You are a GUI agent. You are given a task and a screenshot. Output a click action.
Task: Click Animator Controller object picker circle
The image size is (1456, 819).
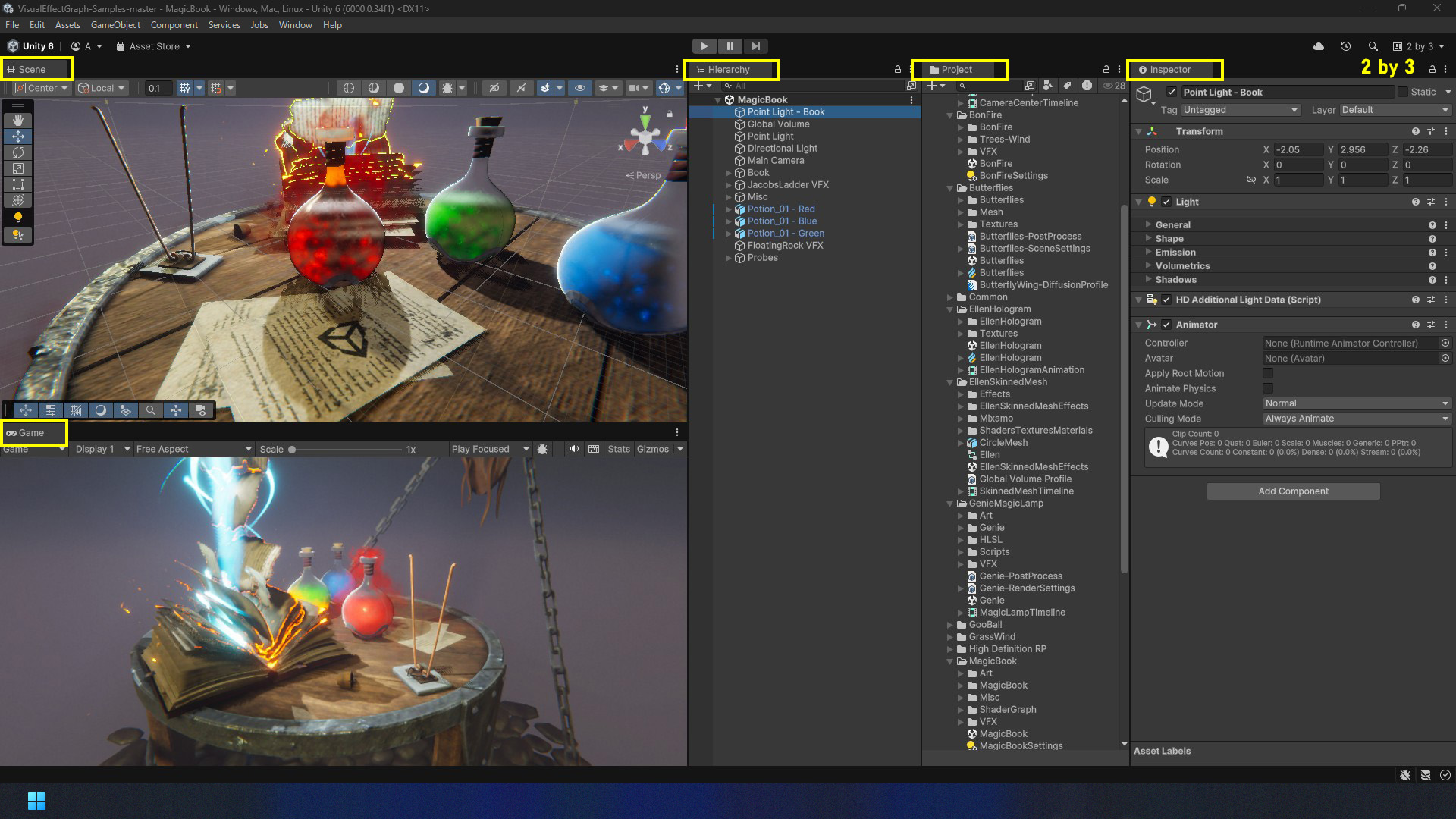[1445, 343]
